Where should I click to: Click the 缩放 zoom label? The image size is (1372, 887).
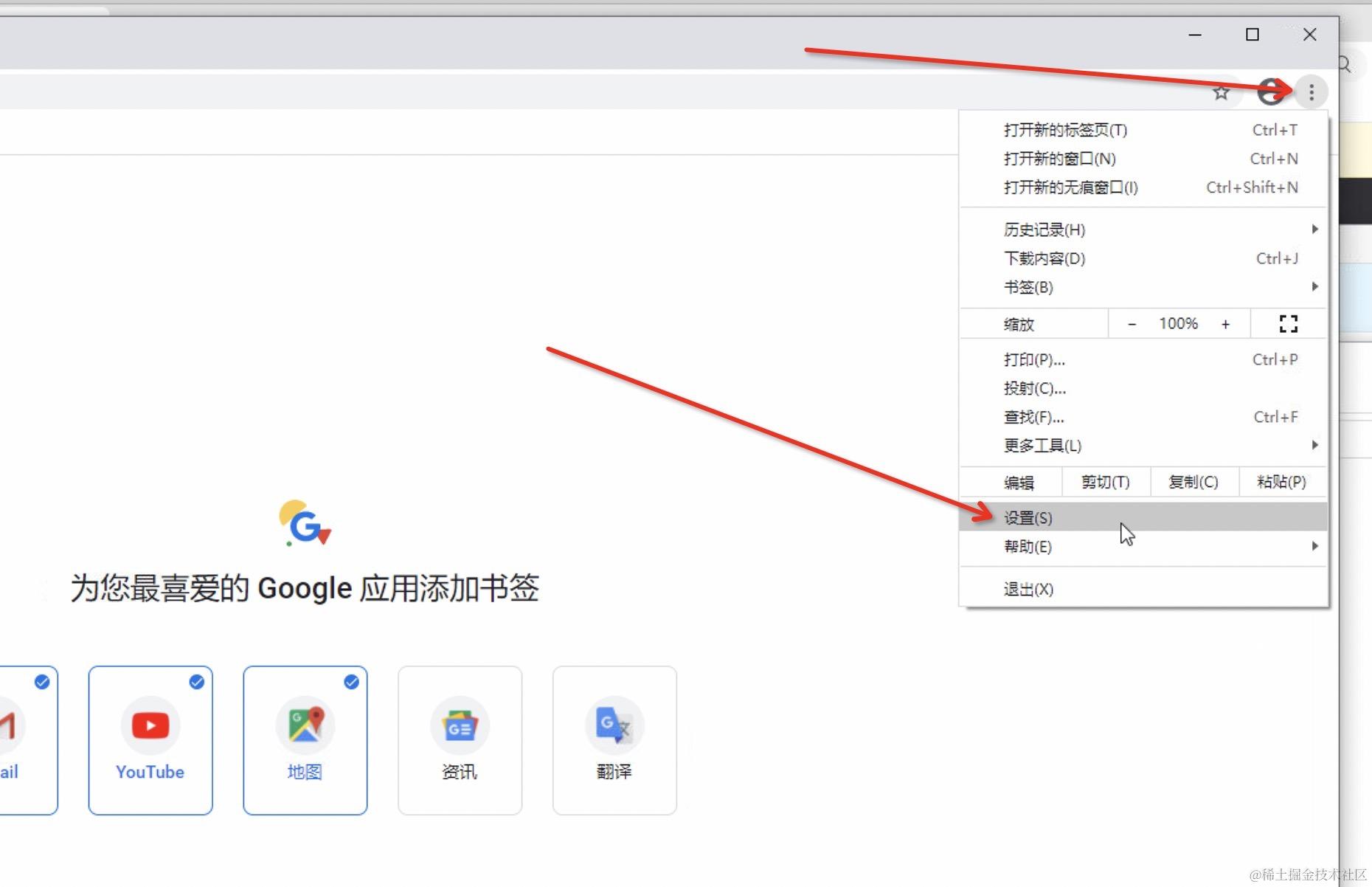(x=1019, y=324)
